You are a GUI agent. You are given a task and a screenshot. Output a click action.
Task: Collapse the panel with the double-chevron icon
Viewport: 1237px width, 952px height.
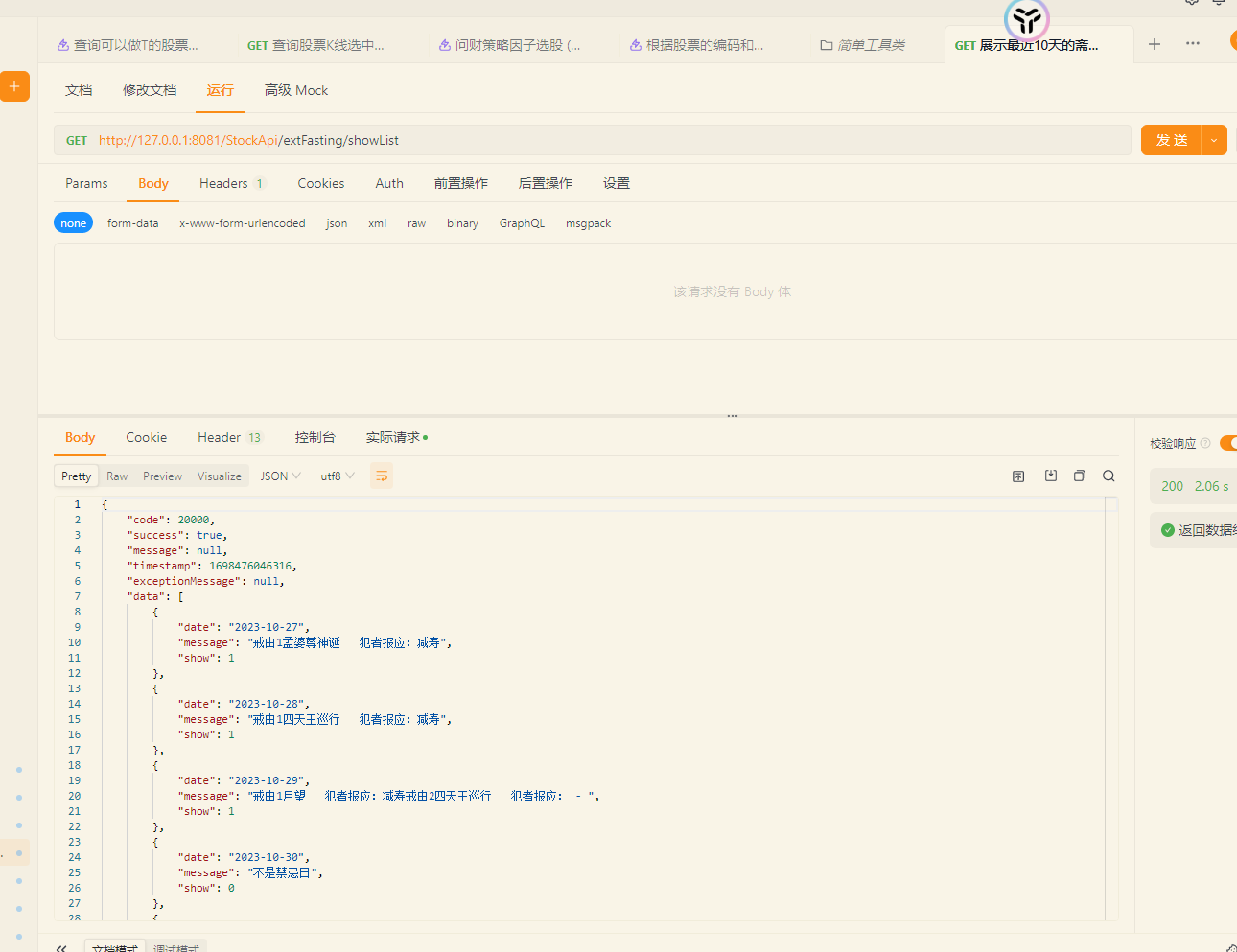61,947
